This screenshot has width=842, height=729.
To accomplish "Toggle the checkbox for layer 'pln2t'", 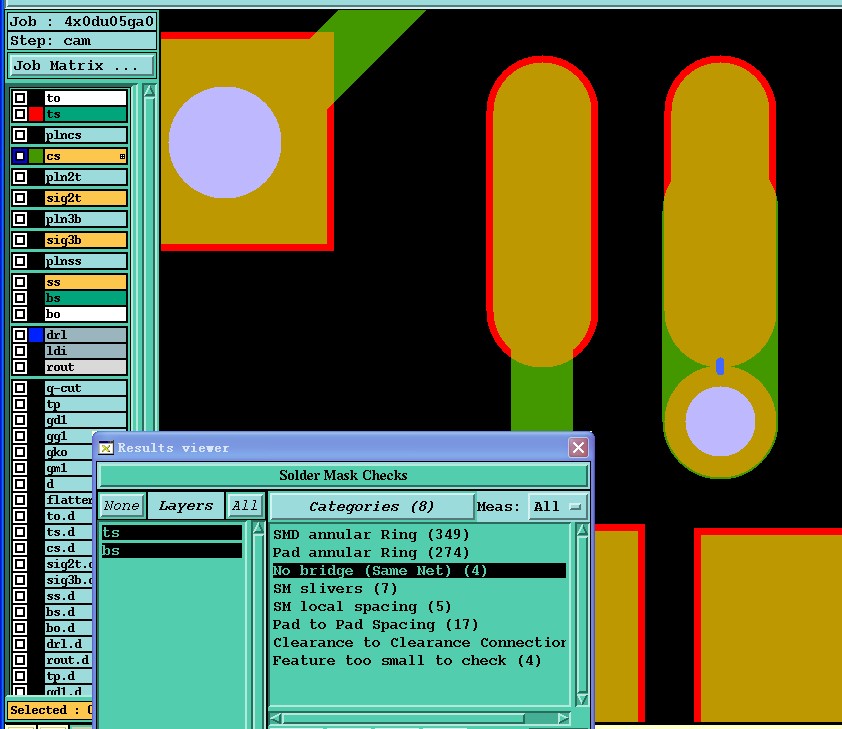I will 20,177.
